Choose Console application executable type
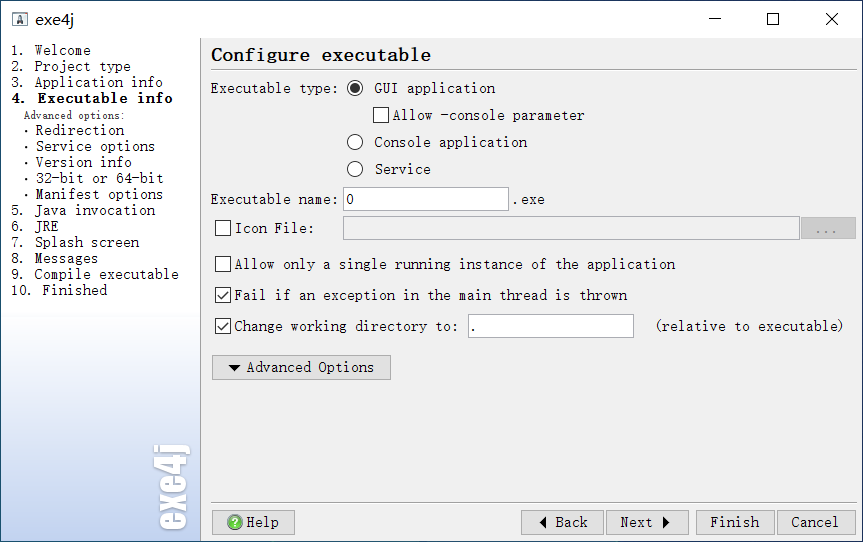Viewport: 863px width, 542px height. pyautogui.click(x=355, y=142)
